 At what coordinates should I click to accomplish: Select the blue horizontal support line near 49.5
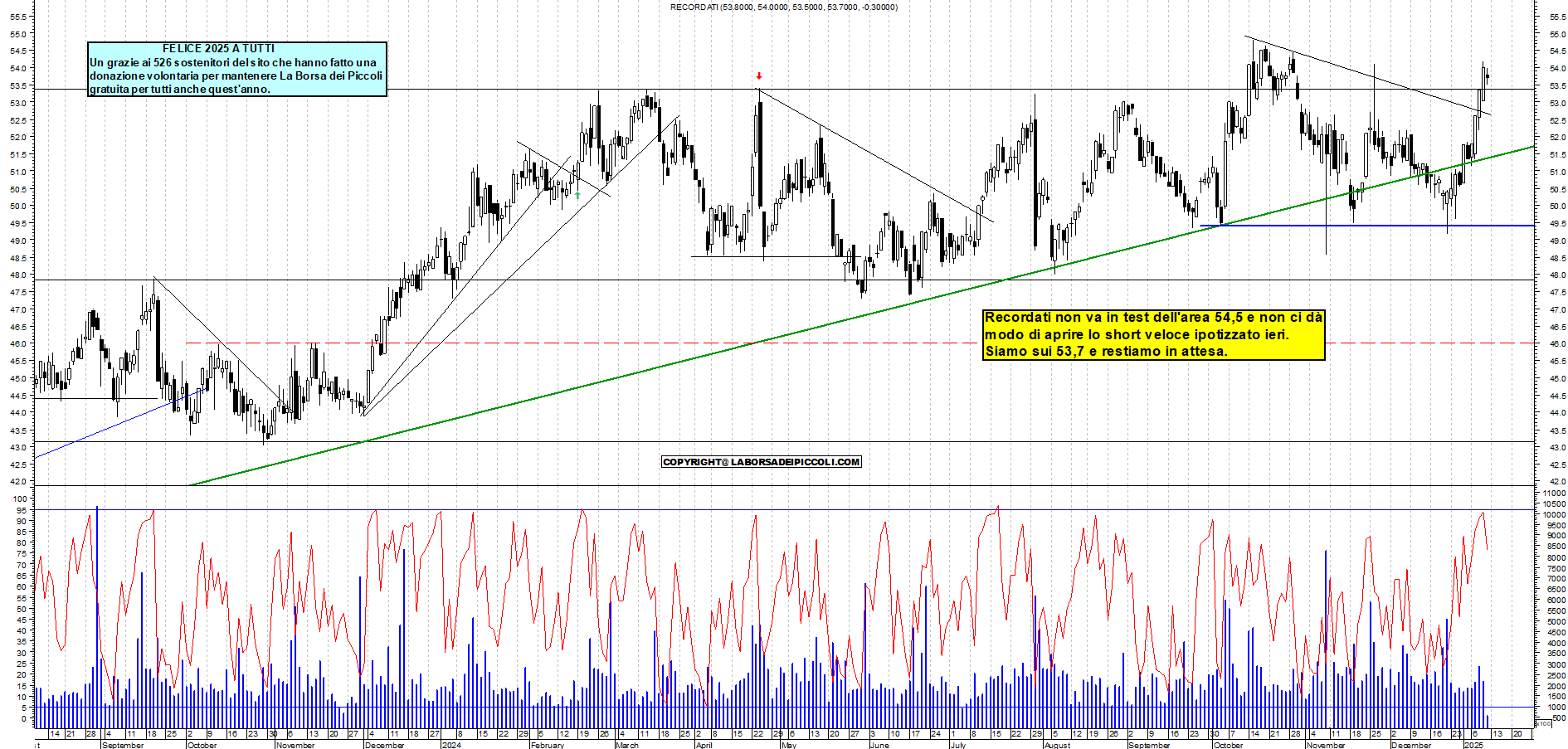point(1367,226)
